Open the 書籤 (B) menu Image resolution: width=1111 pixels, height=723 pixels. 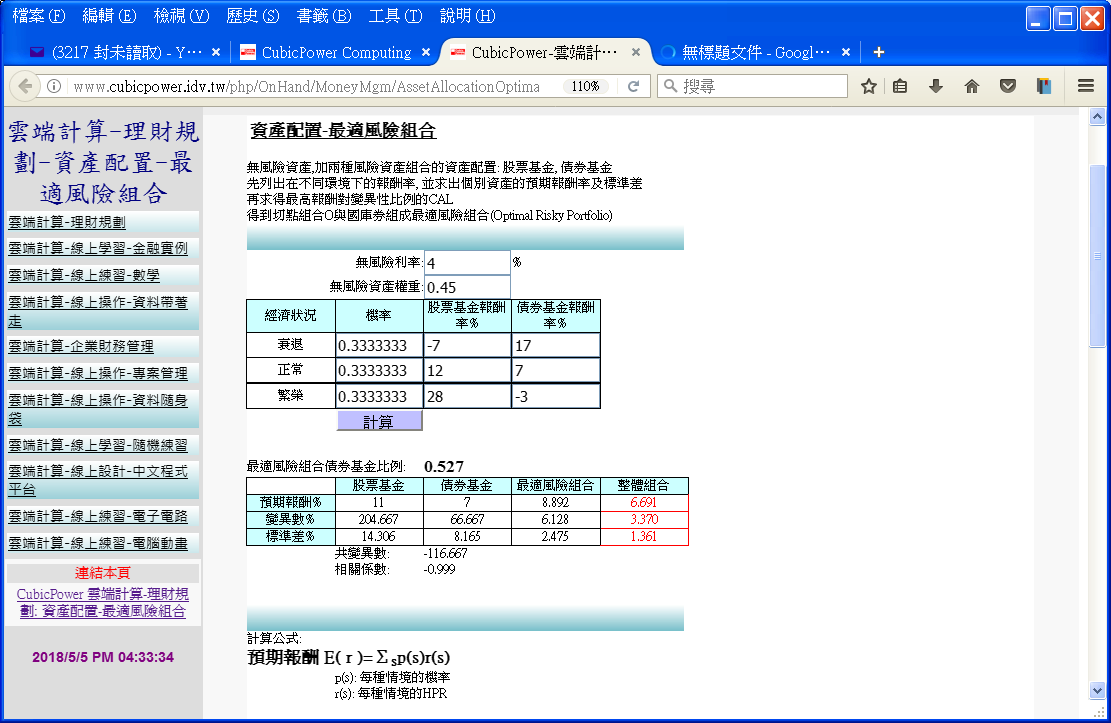point(324,16)
